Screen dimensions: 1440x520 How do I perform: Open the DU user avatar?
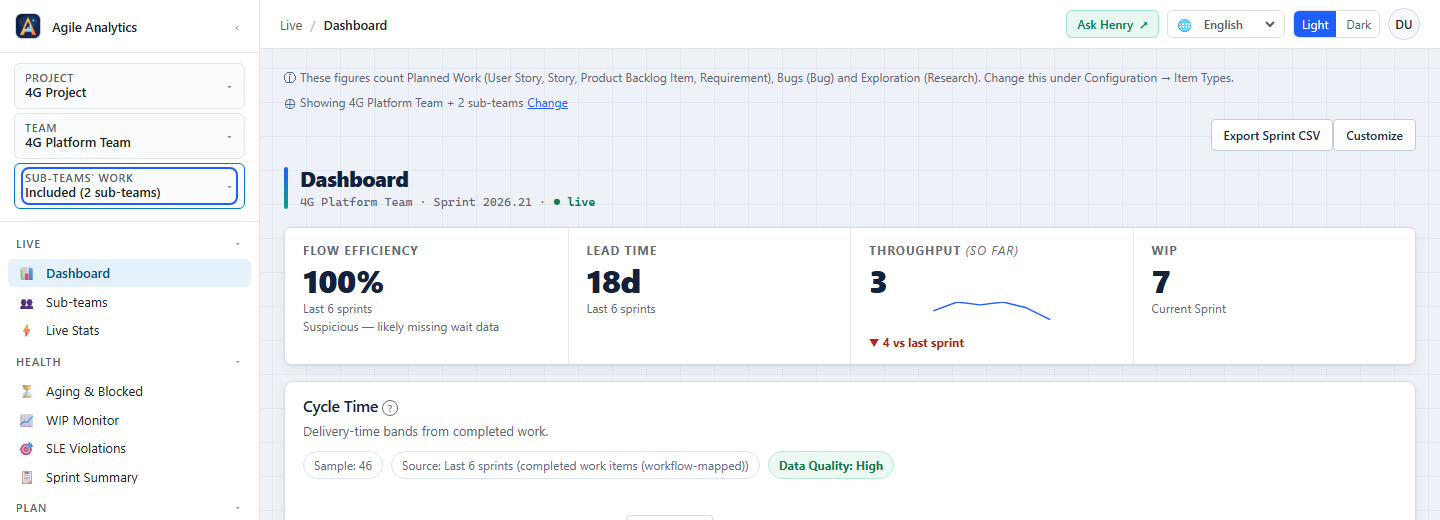1404,25
